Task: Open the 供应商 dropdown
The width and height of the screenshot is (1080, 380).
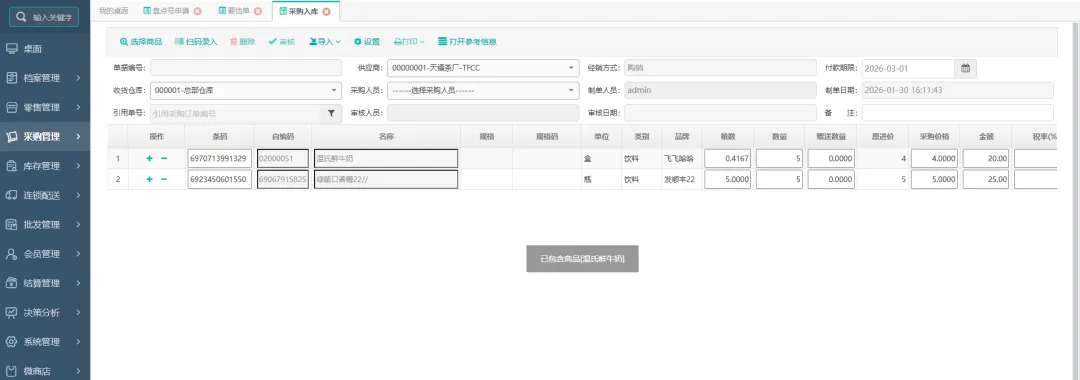Action: tap(484, 68)
